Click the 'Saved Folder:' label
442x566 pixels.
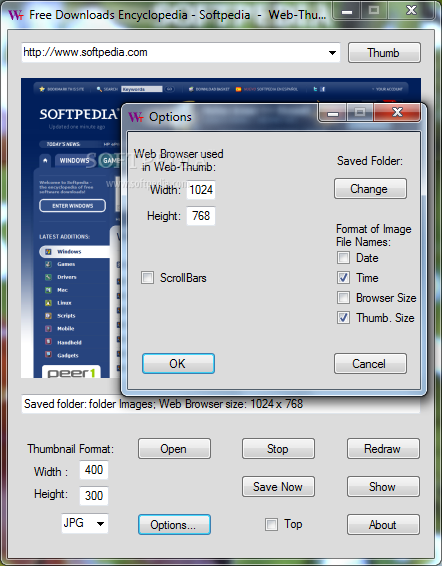click(370, 161)
